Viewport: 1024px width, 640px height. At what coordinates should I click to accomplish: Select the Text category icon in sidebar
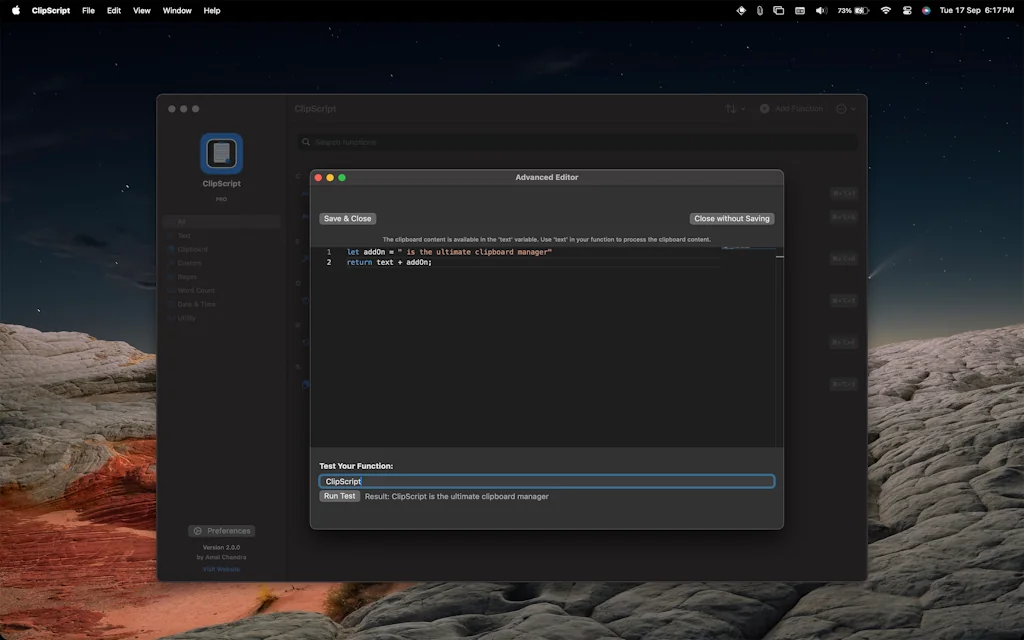pos(170,236)
